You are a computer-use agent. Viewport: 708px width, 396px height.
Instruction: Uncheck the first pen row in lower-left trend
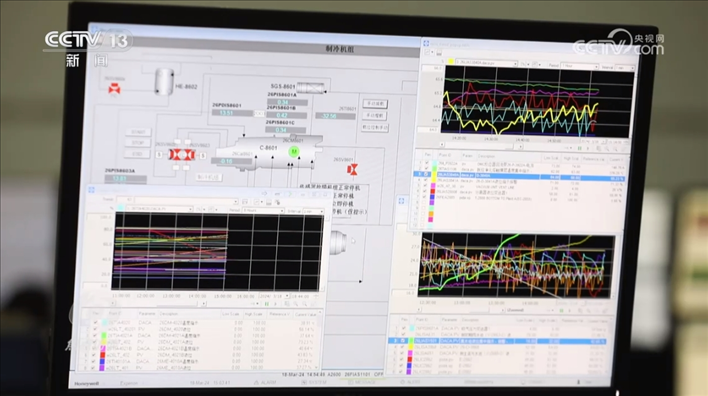point(95,322)
